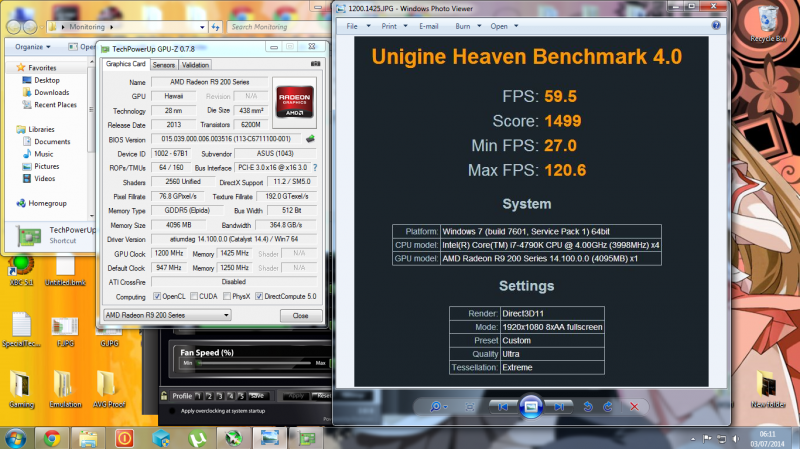Toggle Apply overclocking at system startup

click(172, 411)
